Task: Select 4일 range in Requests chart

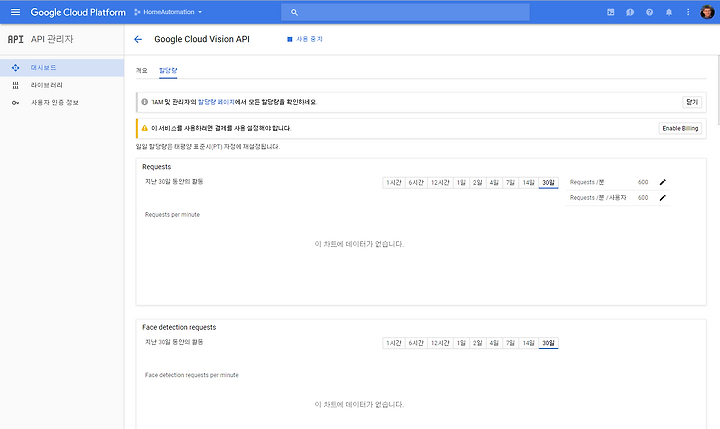Action: [494, 183]
